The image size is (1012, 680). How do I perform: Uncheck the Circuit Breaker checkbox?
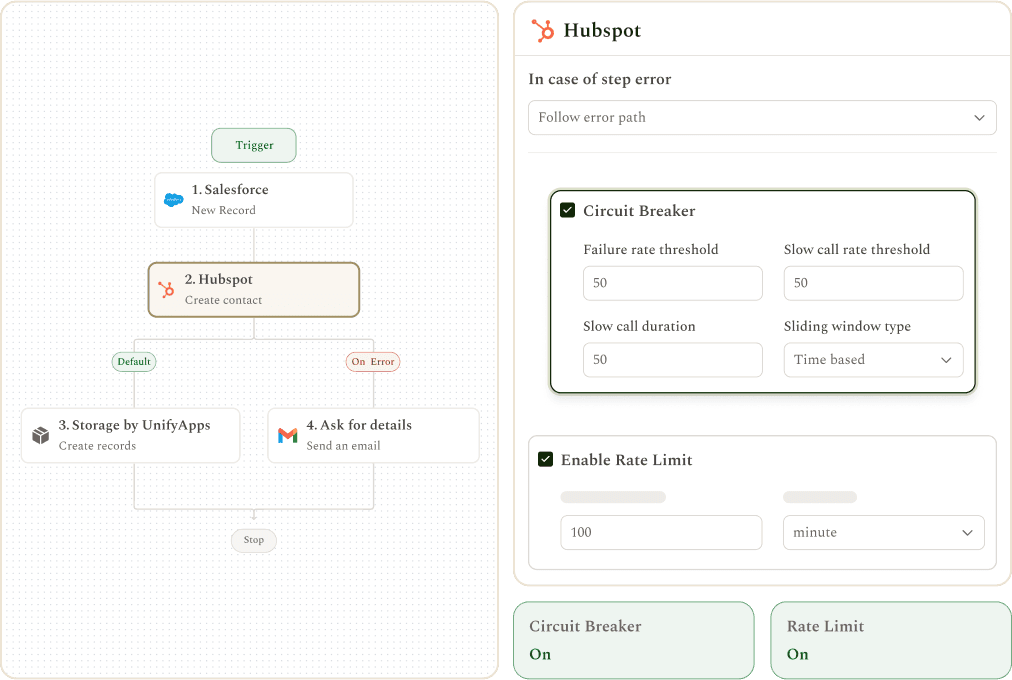pos(567,210)
